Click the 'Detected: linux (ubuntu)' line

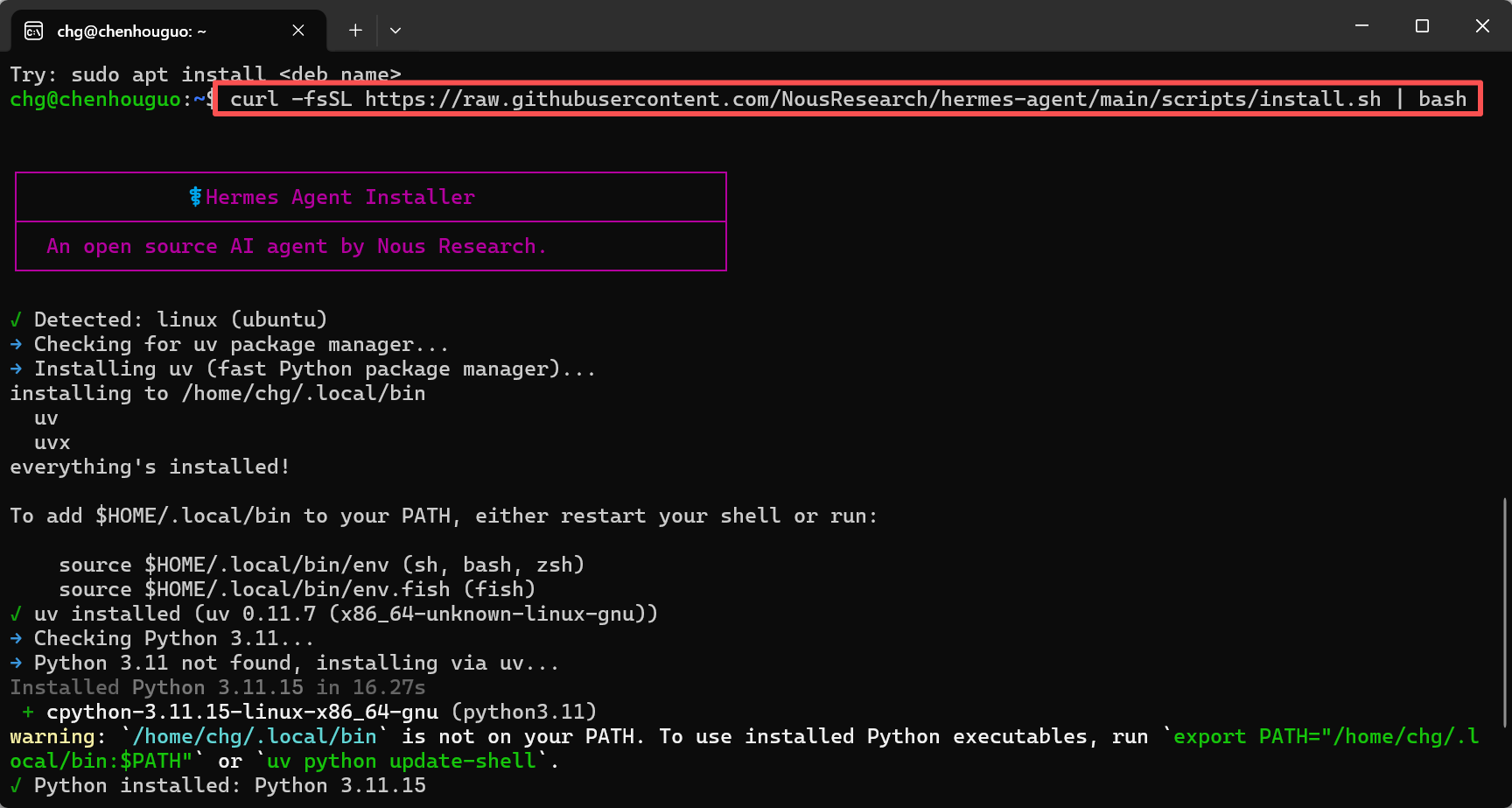[x=169, y=320]
